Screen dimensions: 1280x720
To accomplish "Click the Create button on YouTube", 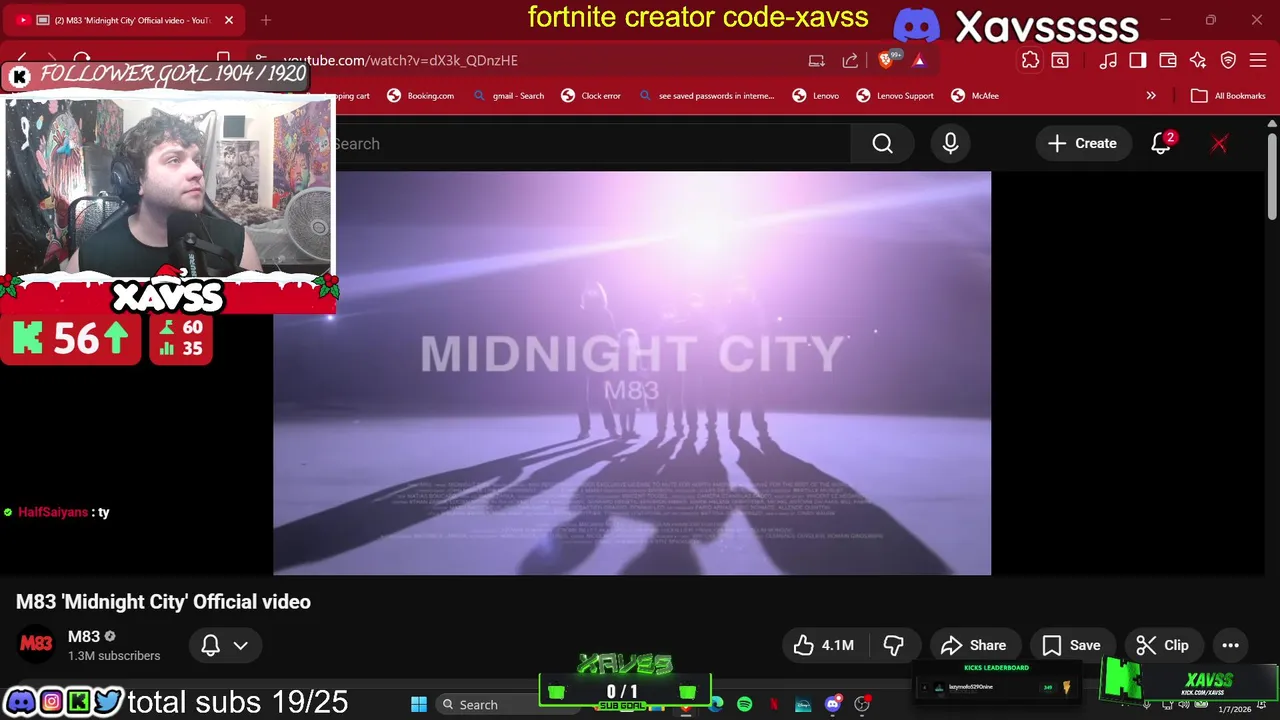I will click(x=1082, y=144).
